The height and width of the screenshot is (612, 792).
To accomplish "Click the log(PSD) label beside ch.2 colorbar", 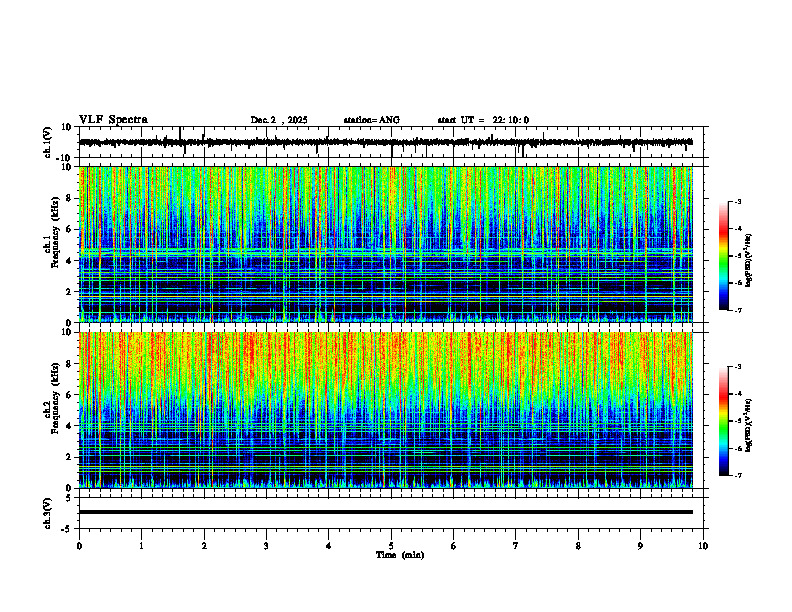I will 749,425.
